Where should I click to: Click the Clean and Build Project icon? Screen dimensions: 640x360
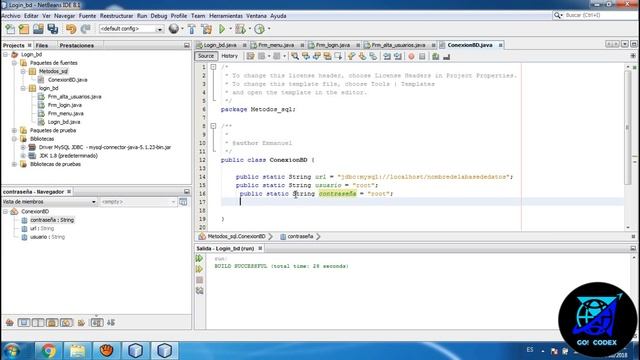[207, 29]
